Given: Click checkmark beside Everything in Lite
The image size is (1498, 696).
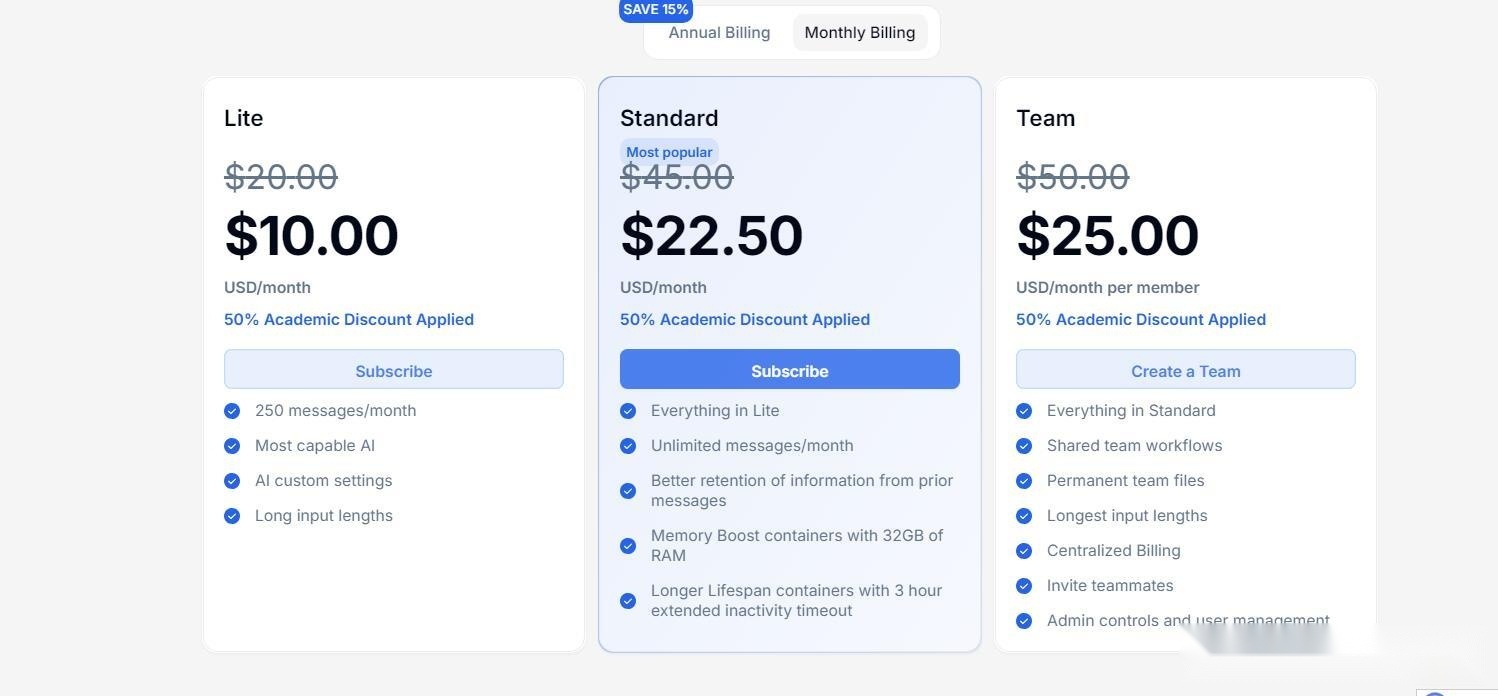Looking at the screenshot, I should point(628,411).
